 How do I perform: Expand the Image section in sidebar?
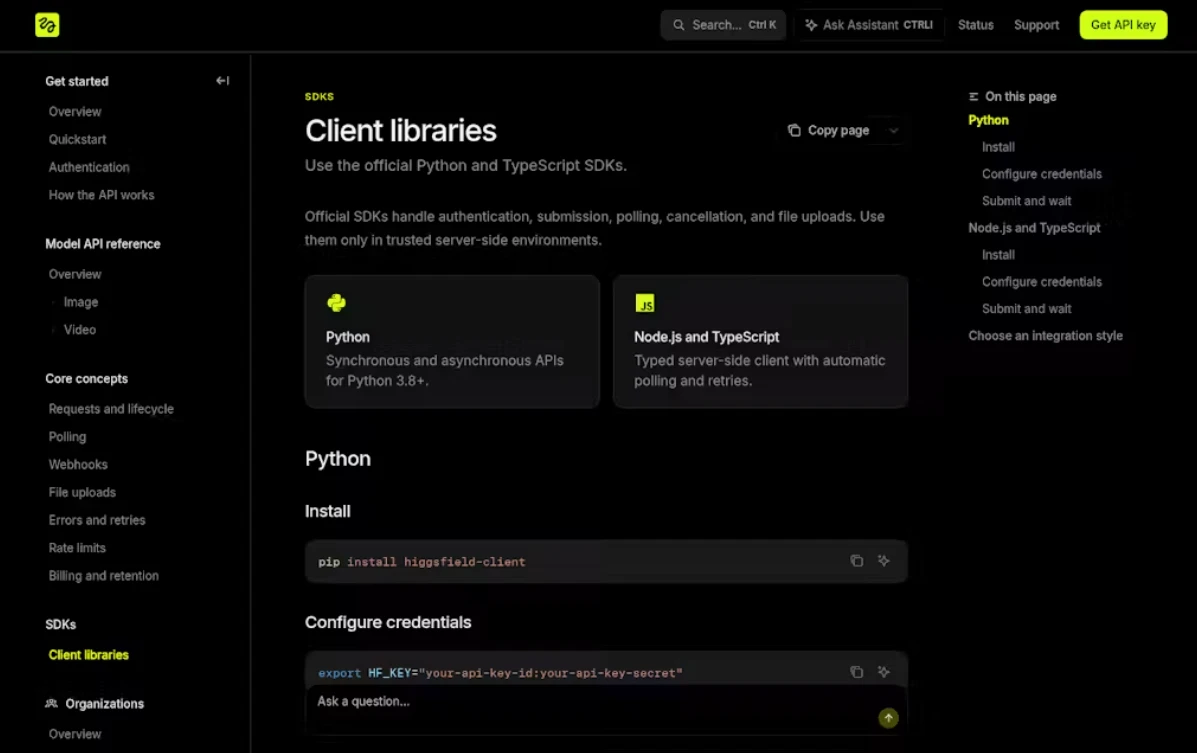pyautogui.click(x=81, y=302)
